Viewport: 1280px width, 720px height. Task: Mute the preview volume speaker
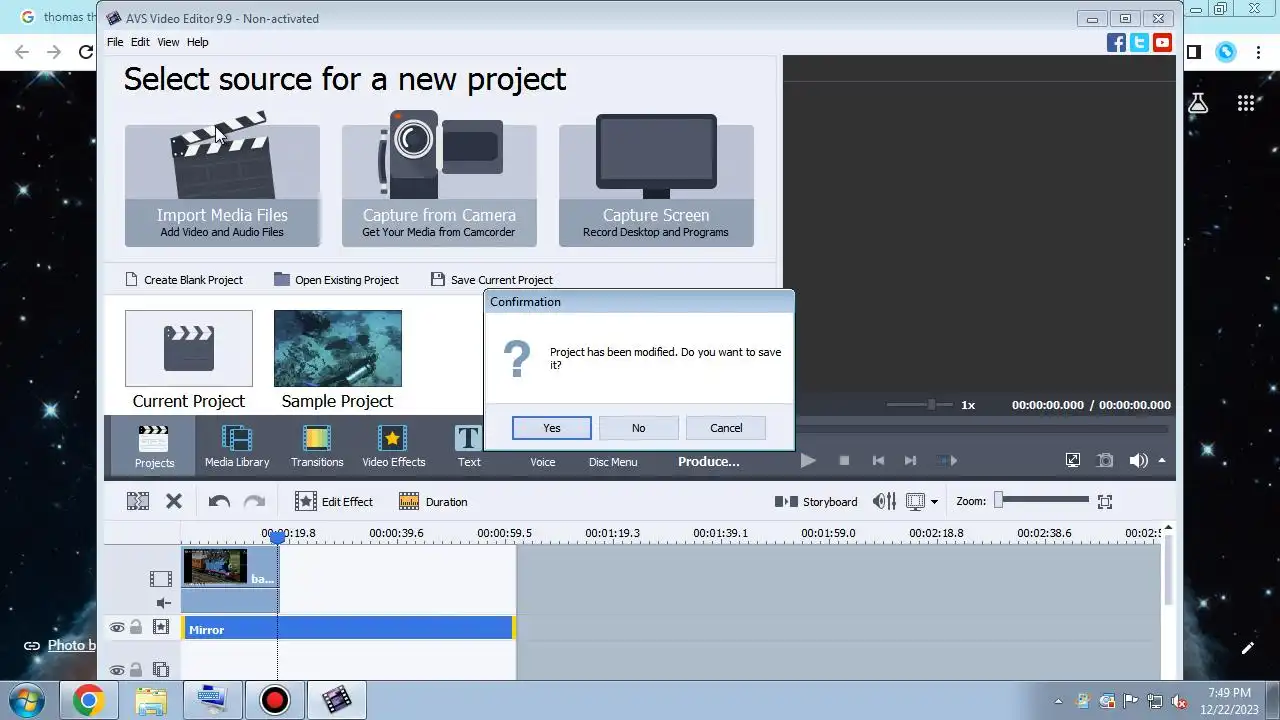point(1138,460)
